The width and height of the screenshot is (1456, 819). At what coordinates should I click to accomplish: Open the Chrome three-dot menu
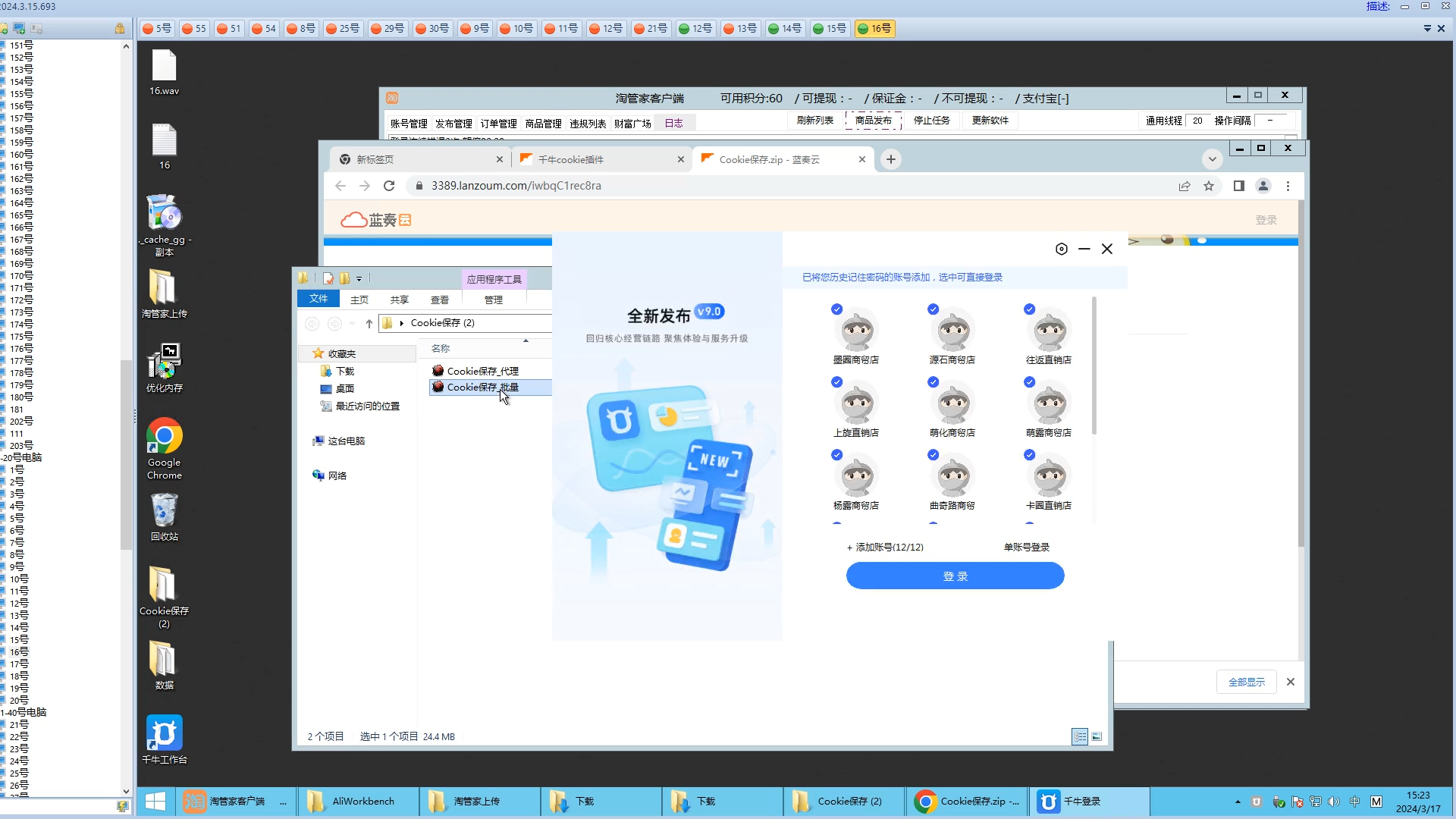(x=1288, y=186)
